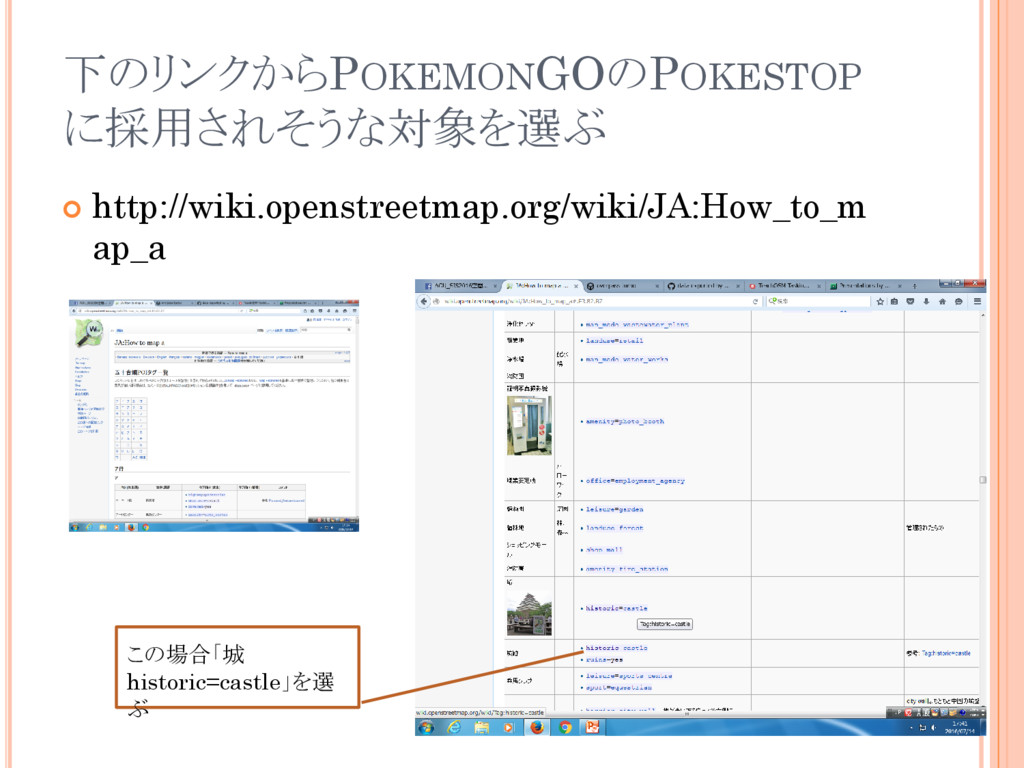Switch to the Presentations browser tab
Screen dimensions: 1024x768
pyautogui.click(x=865, y=286)
